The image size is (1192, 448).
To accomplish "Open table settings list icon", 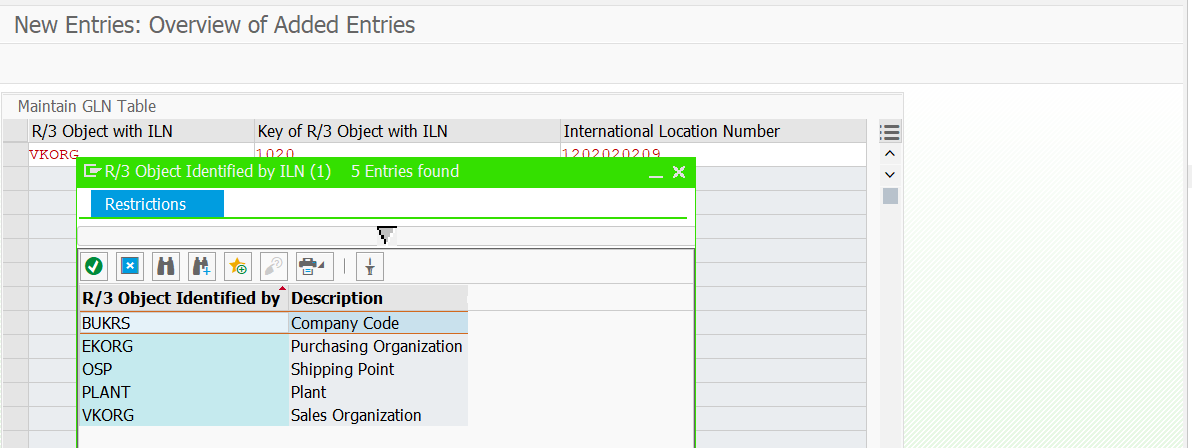I will click(x=890, y=132).
